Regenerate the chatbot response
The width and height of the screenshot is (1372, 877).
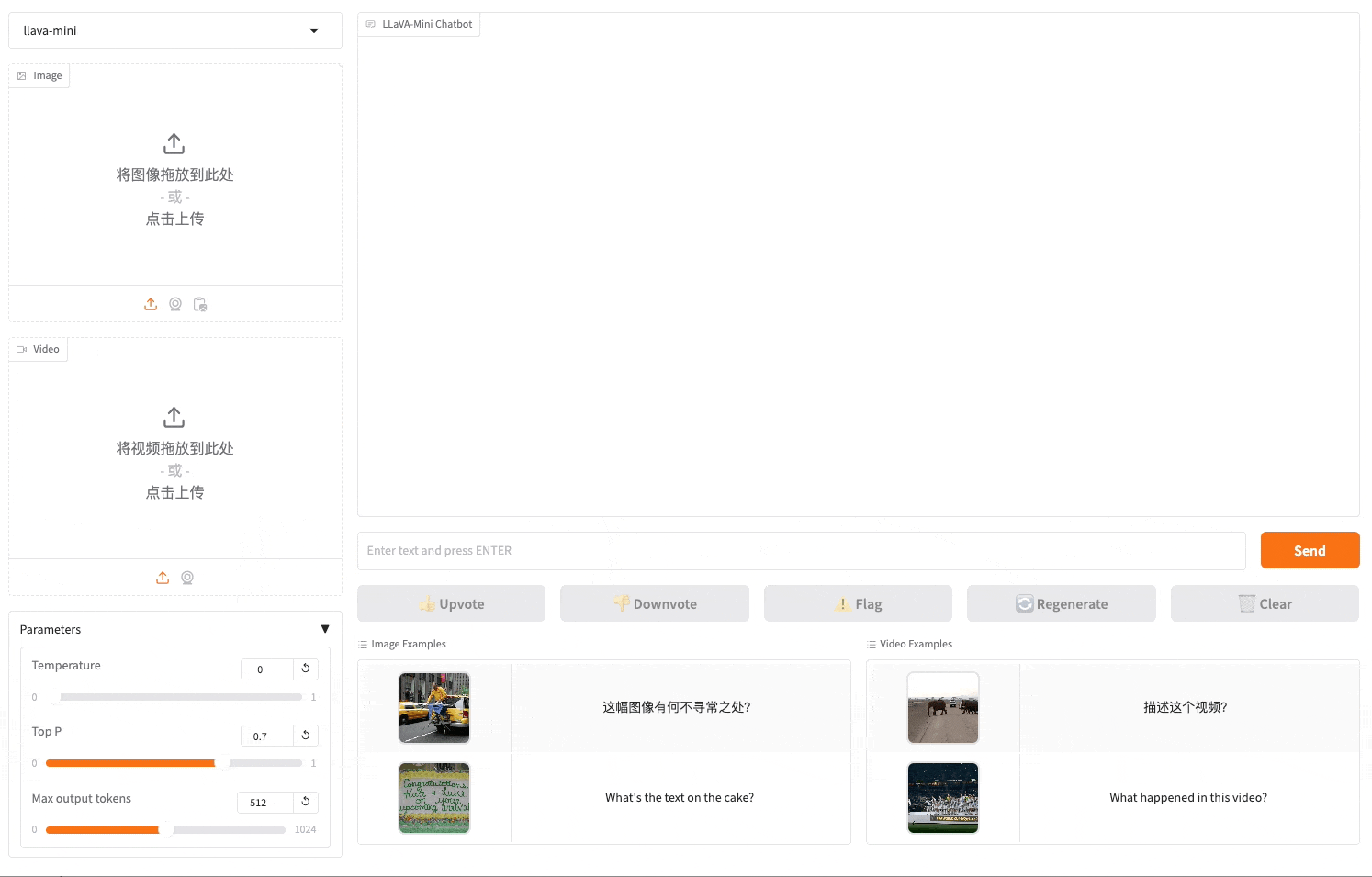[x=1061, y=603]
